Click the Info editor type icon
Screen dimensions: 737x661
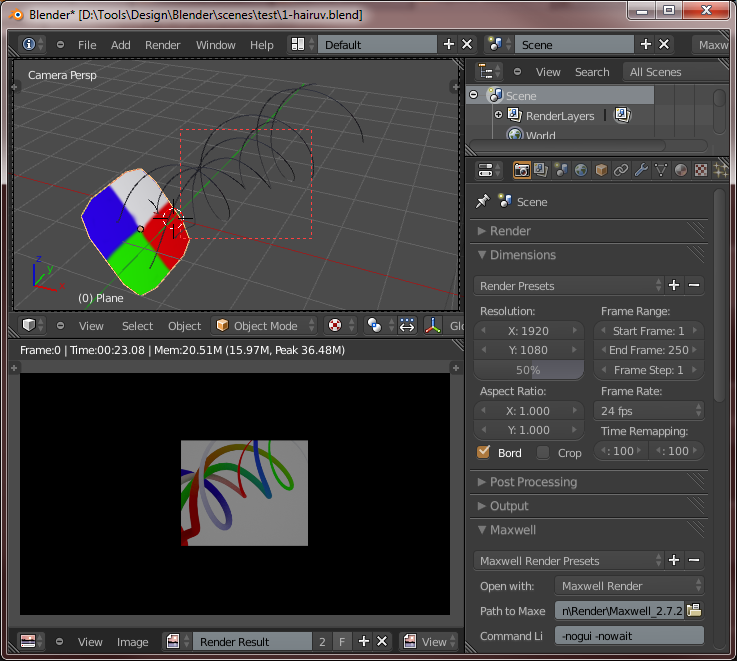(32, 45)
